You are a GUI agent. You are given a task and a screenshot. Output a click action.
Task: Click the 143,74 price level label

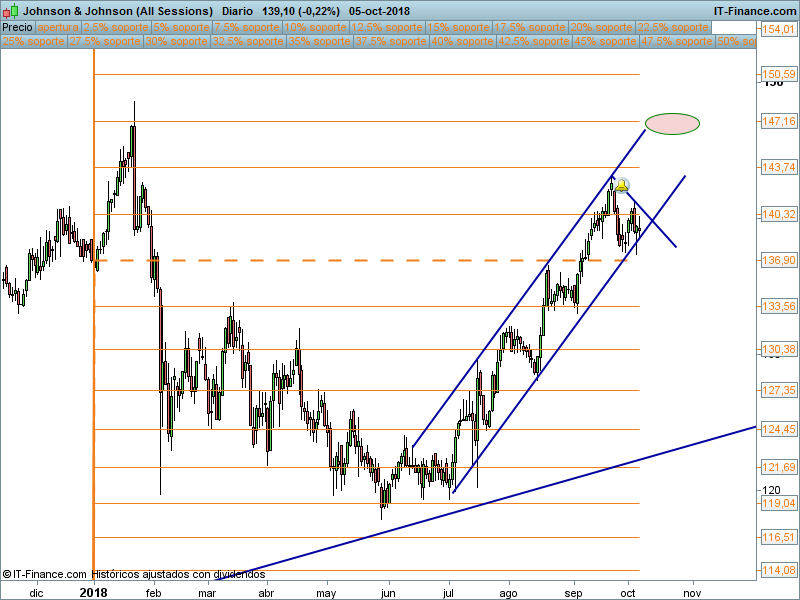click(778, 167)
